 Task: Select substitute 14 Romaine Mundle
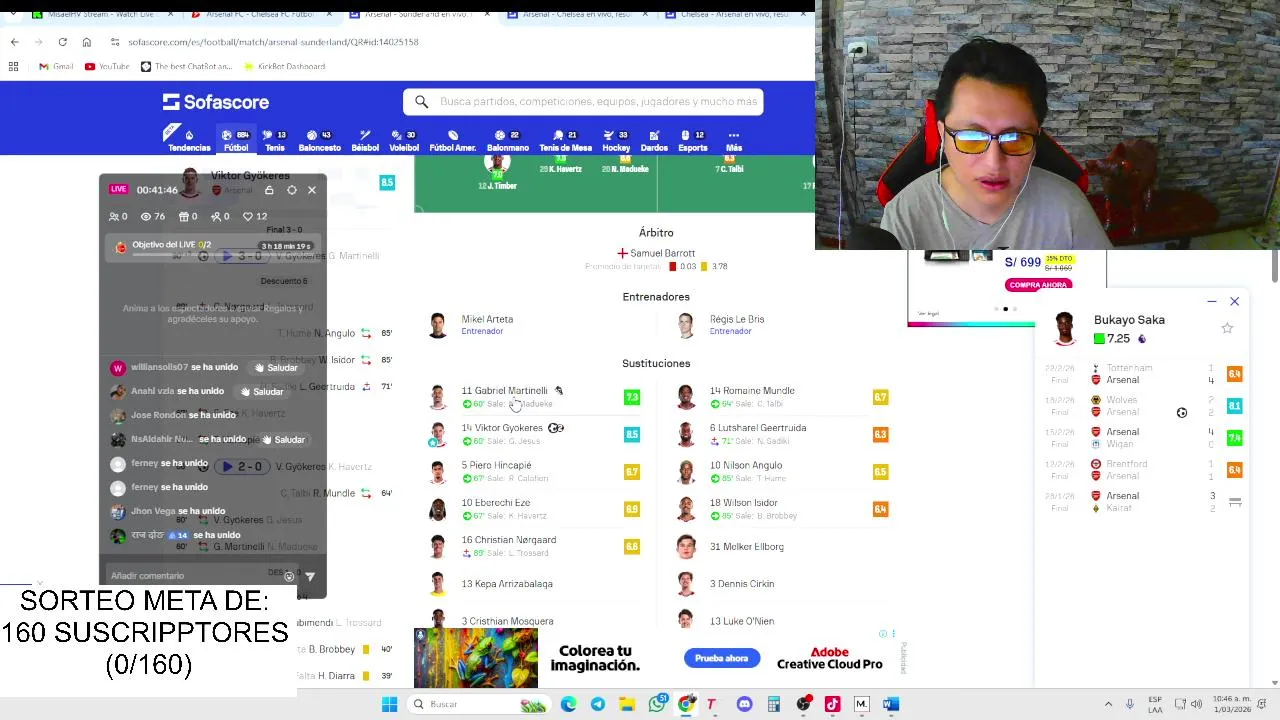[x=782, y=397]
